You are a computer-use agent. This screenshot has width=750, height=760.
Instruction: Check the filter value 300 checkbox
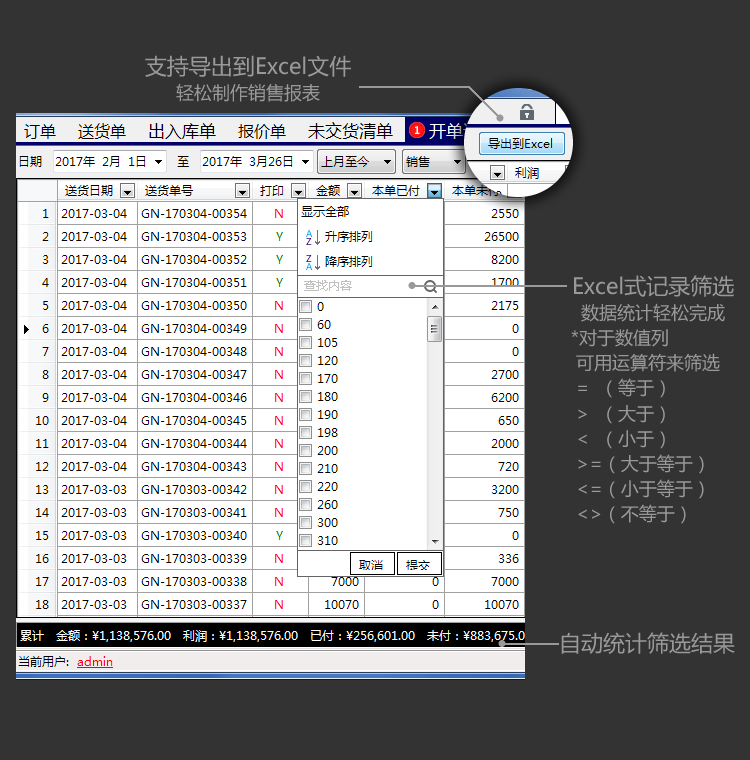306,522
